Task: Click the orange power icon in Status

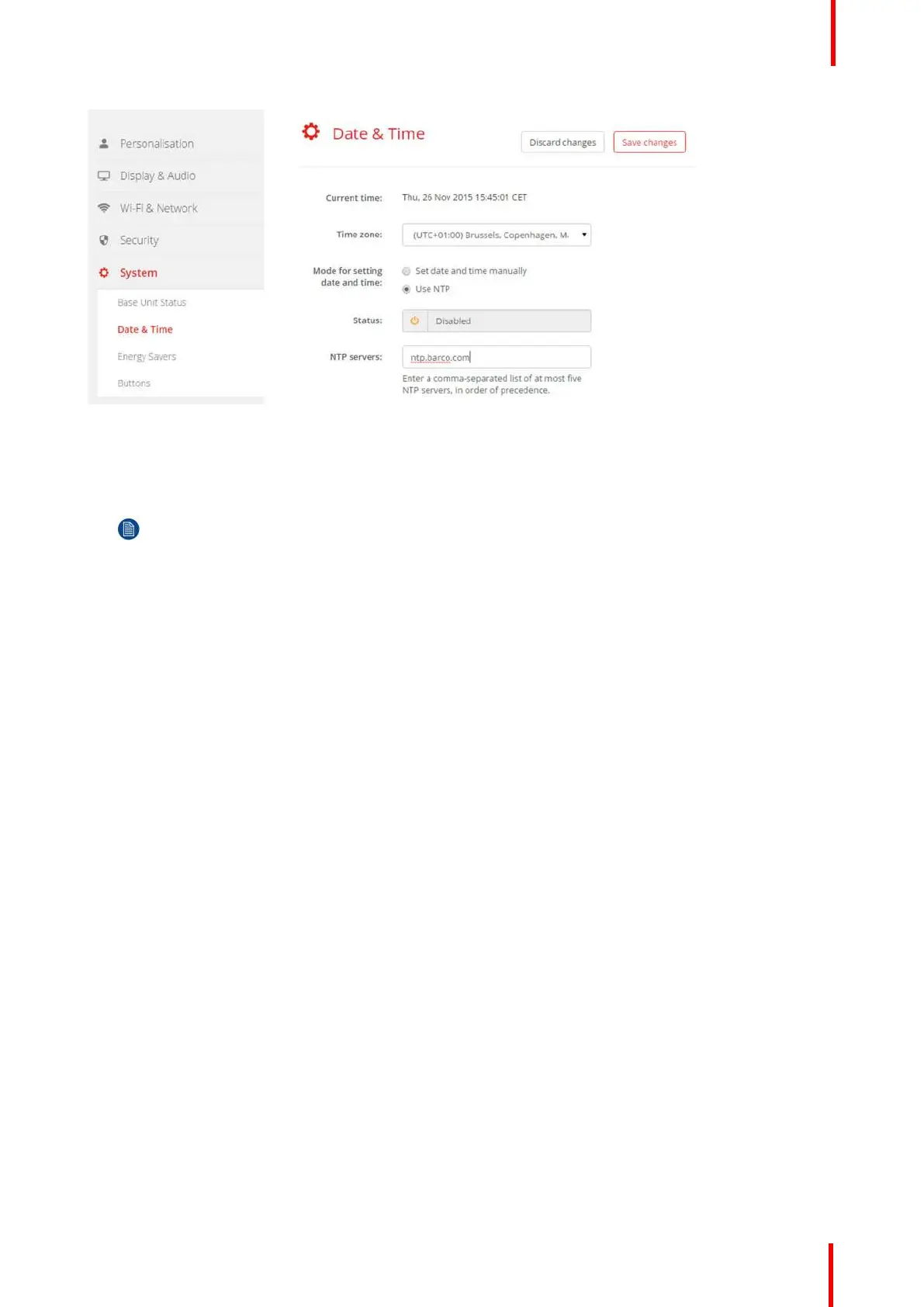Action: 415,321
